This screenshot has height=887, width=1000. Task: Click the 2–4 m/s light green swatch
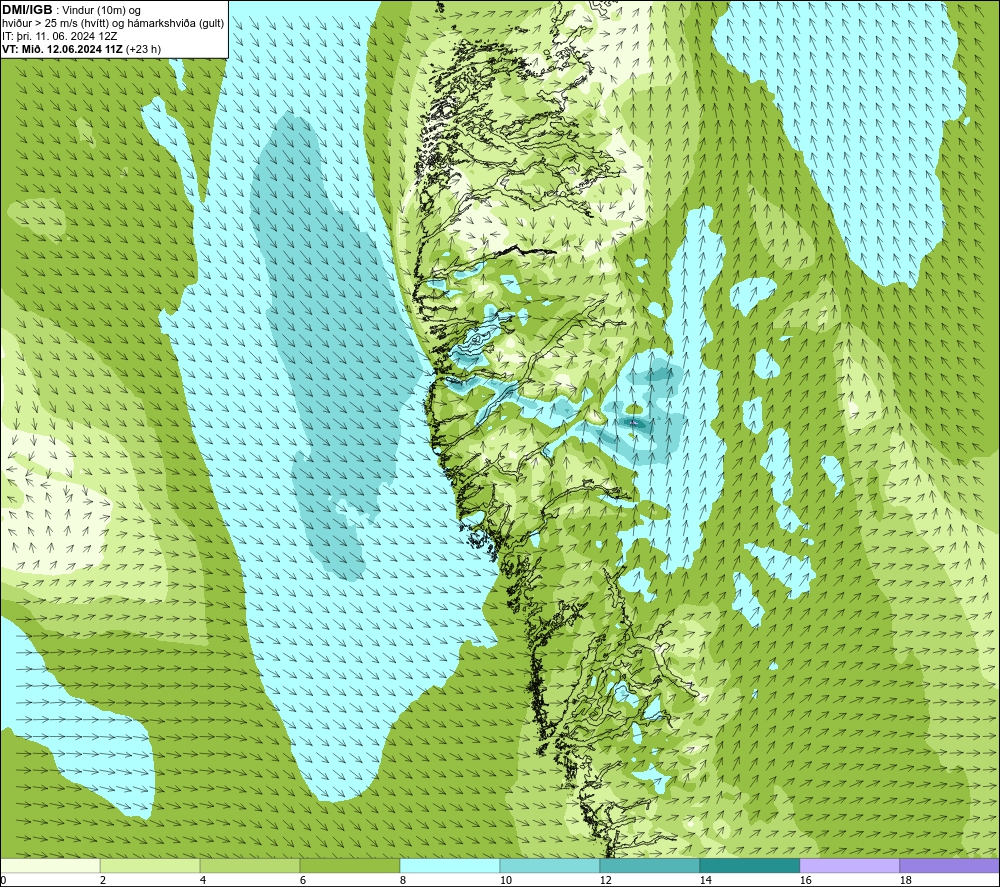[x=150, y=865]
